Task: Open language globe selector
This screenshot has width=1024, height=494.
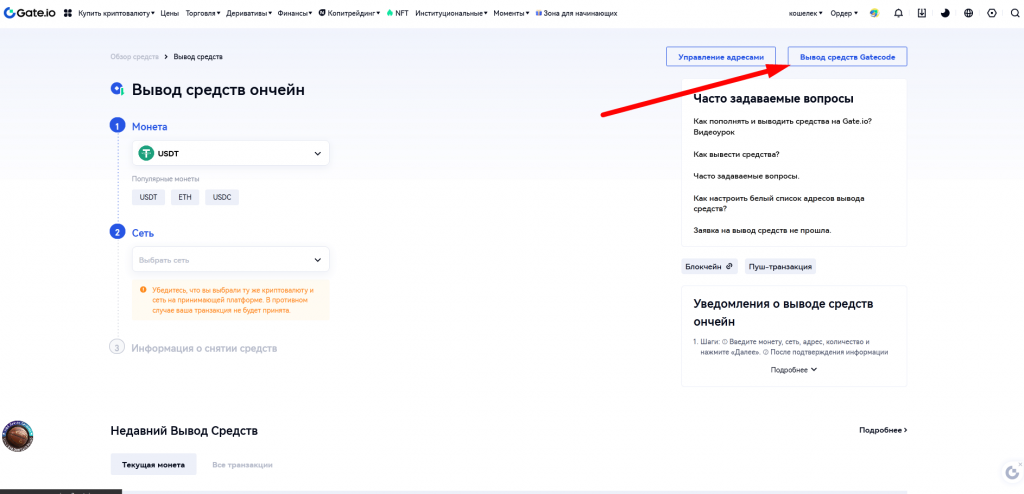Action: pos(968,13)
